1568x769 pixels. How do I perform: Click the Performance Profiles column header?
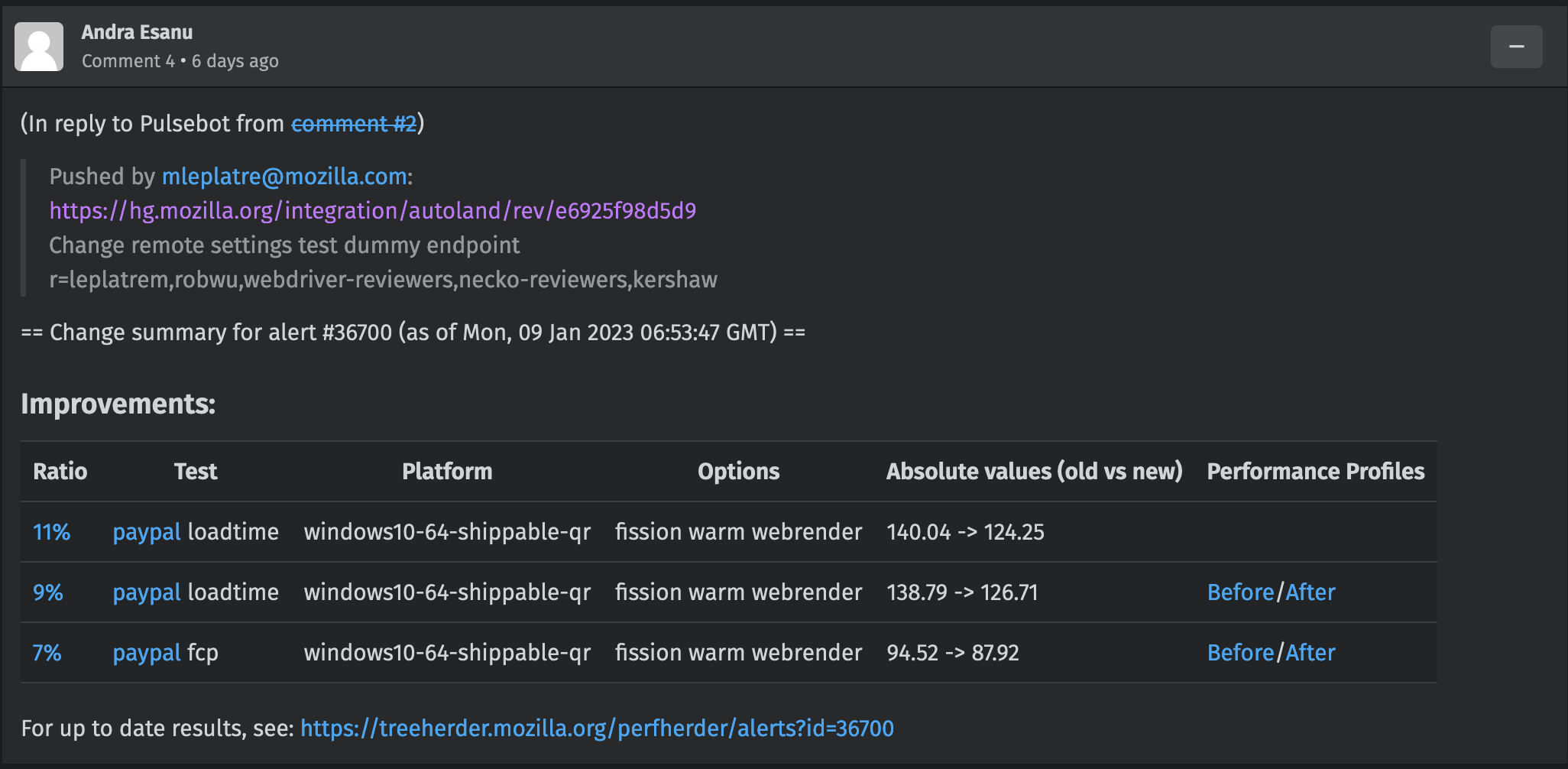click(1316, 472)
